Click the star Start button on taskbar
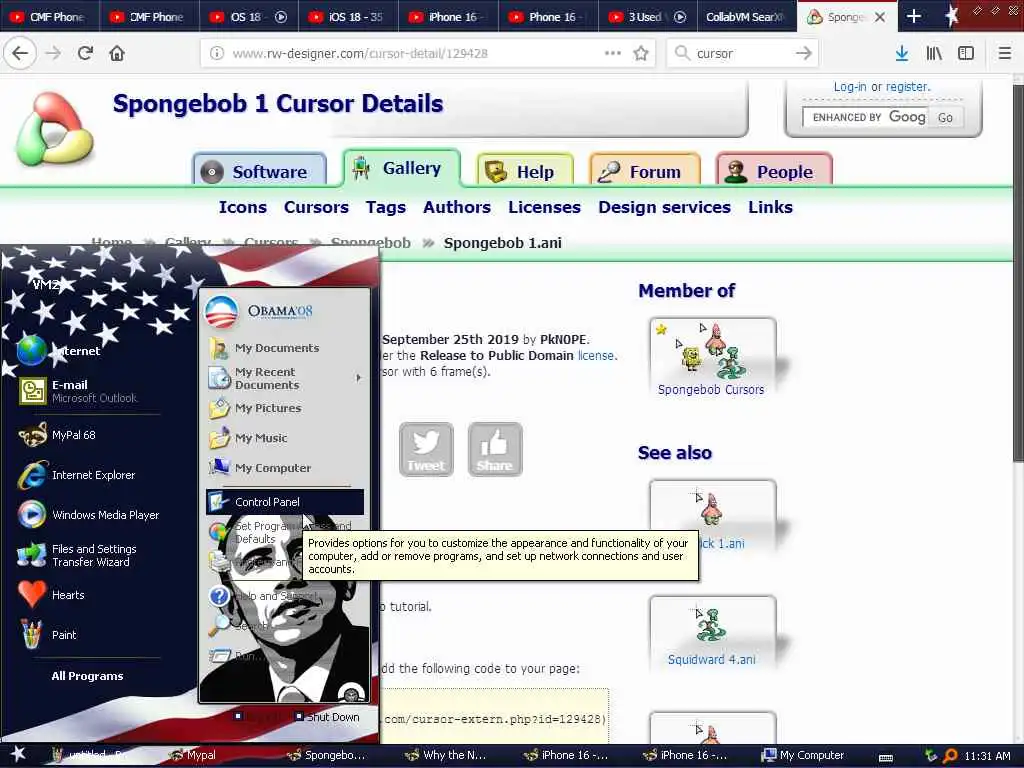 18,755
